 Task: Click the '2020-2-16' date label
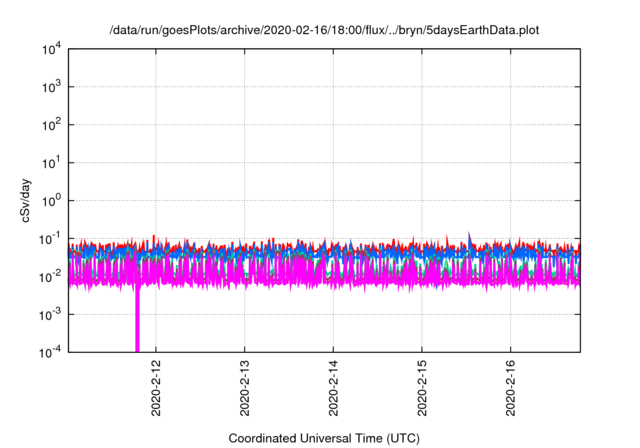click(511, 388)
